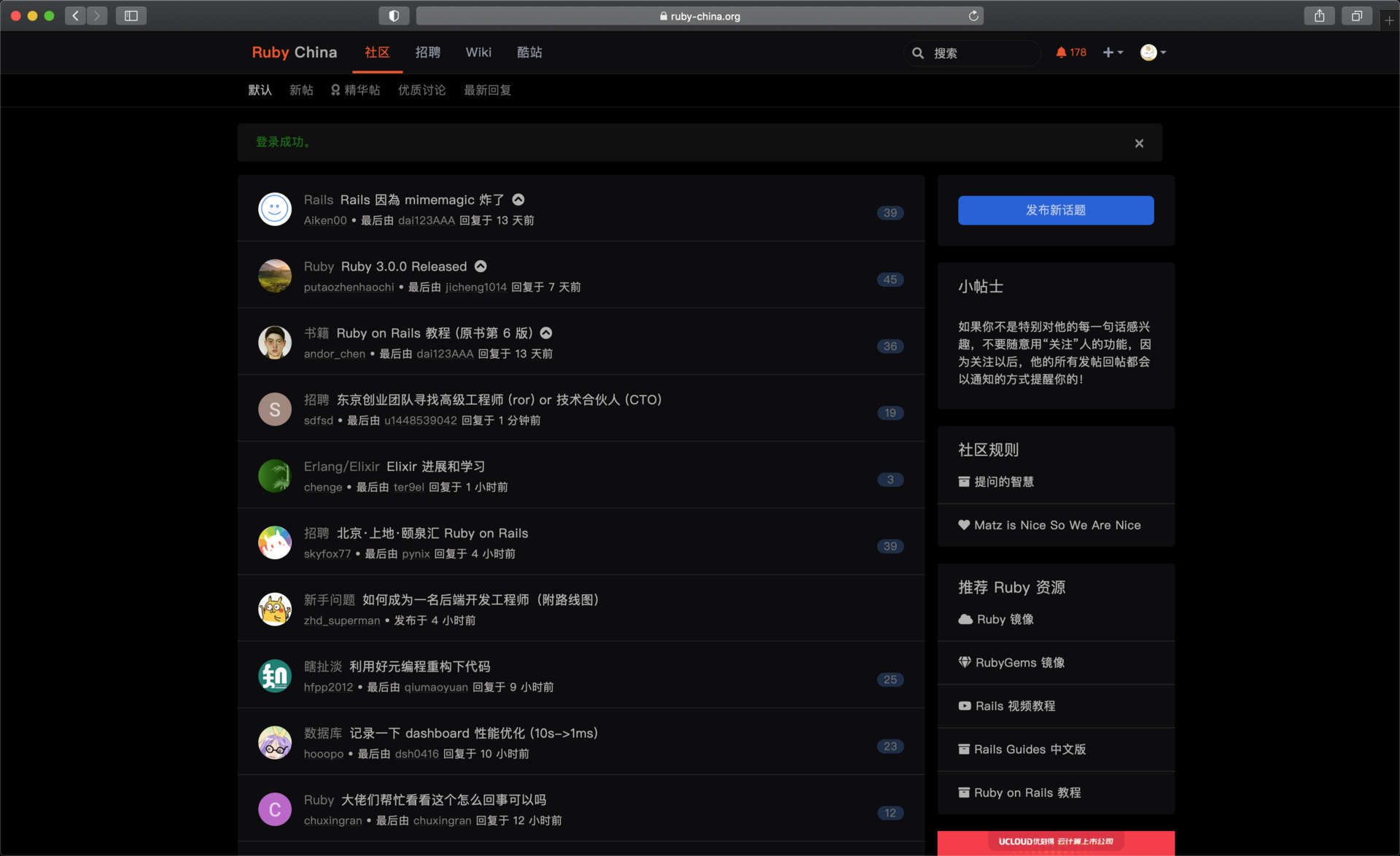Image resolution: width=1400 pixels, height=856 pixels.
Task: Select the 新帖 sub-tab
Action: 301,90
